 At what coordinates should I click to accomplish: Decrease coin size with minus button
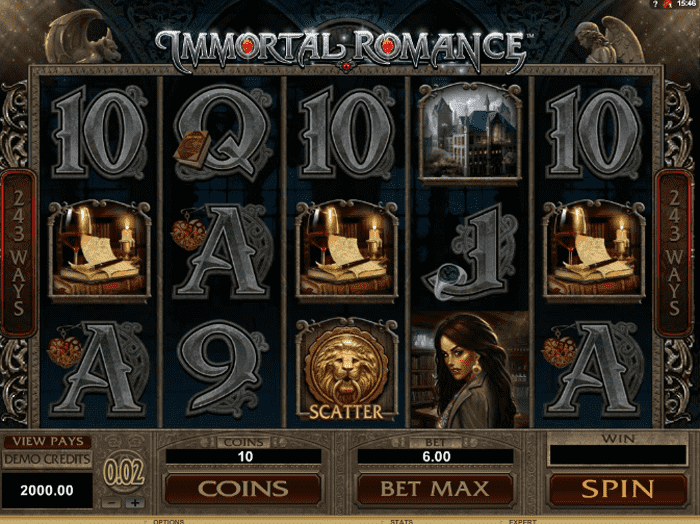pyautogui.click(x=111, y=503)
